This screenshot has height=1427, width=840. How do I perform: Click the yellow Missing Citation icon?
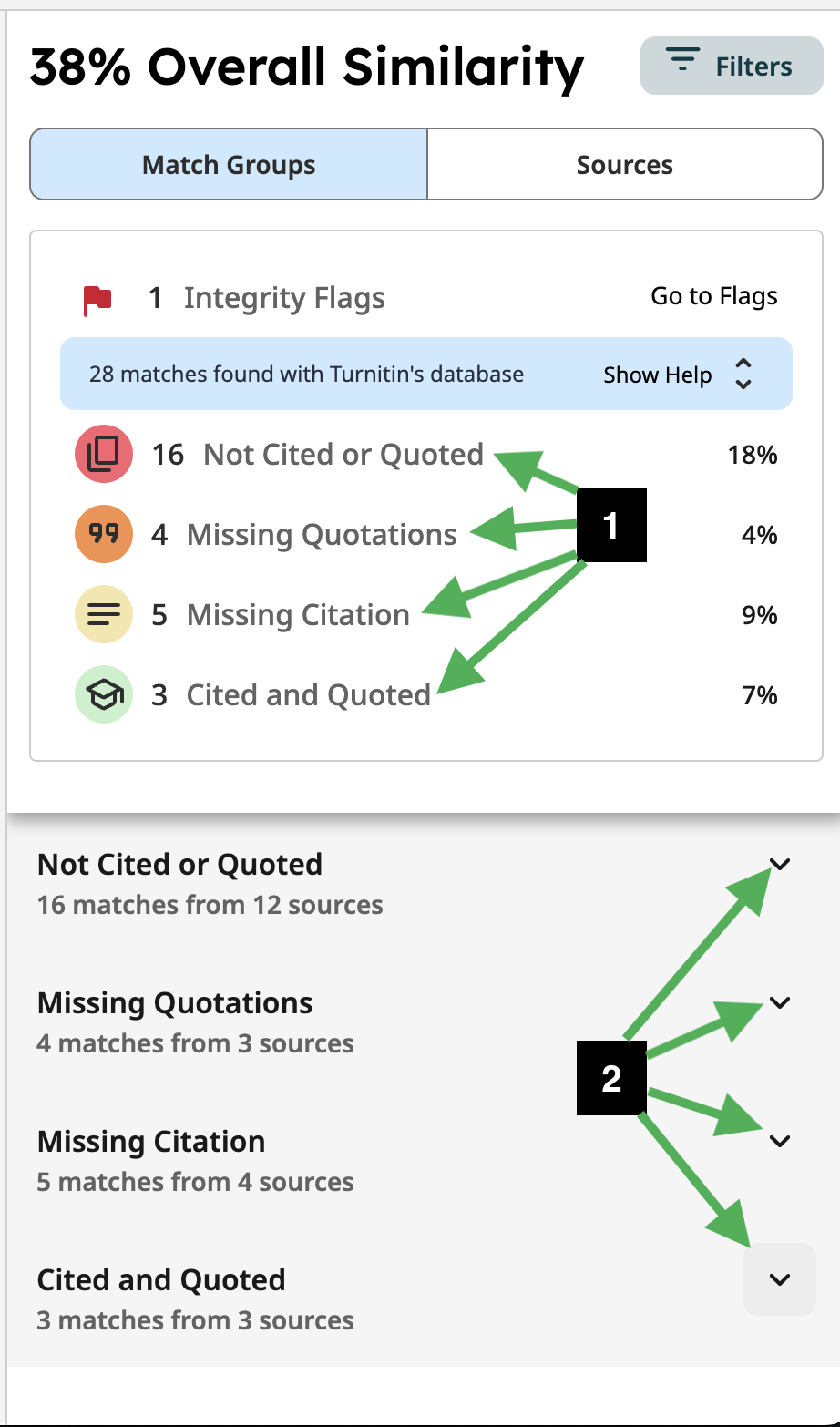tap(104, 615)
